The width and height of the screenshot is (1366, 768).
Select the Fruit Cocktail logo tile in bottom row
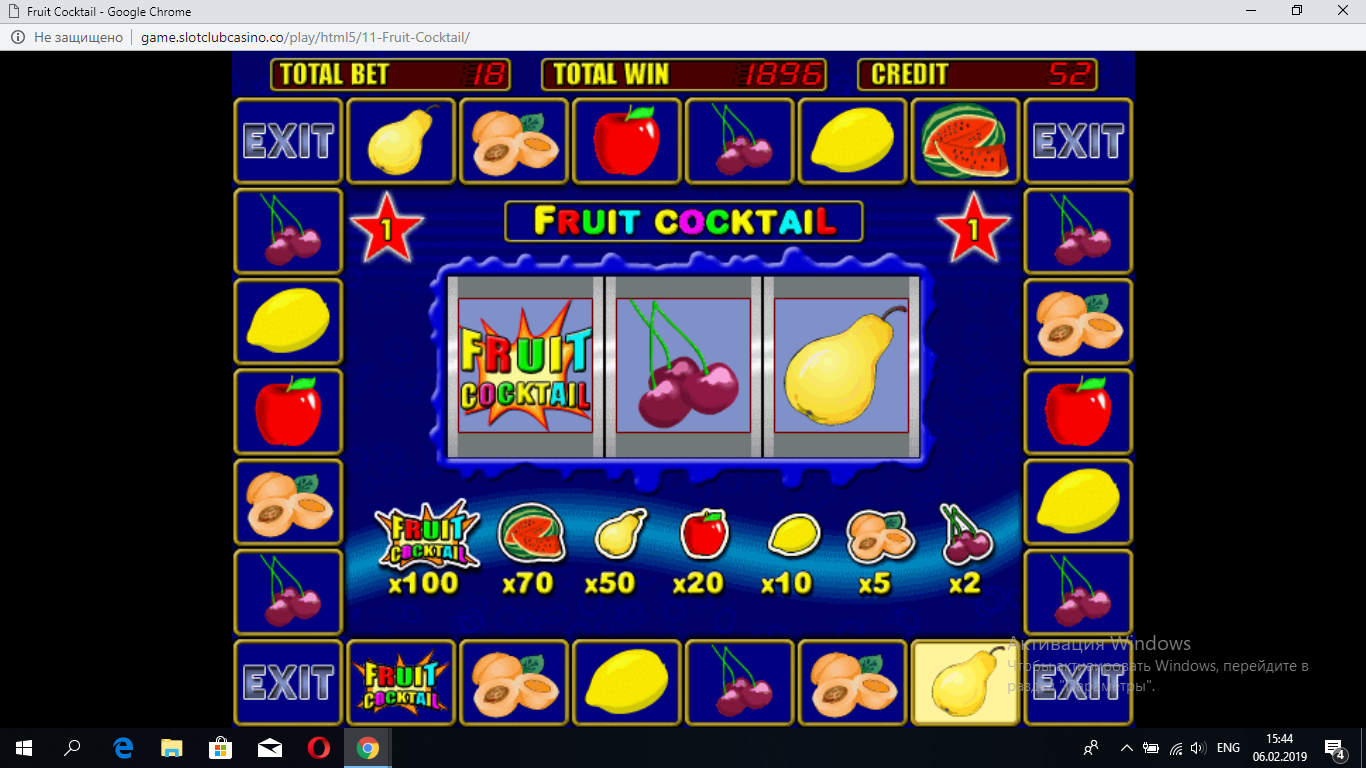coord(400,683)
